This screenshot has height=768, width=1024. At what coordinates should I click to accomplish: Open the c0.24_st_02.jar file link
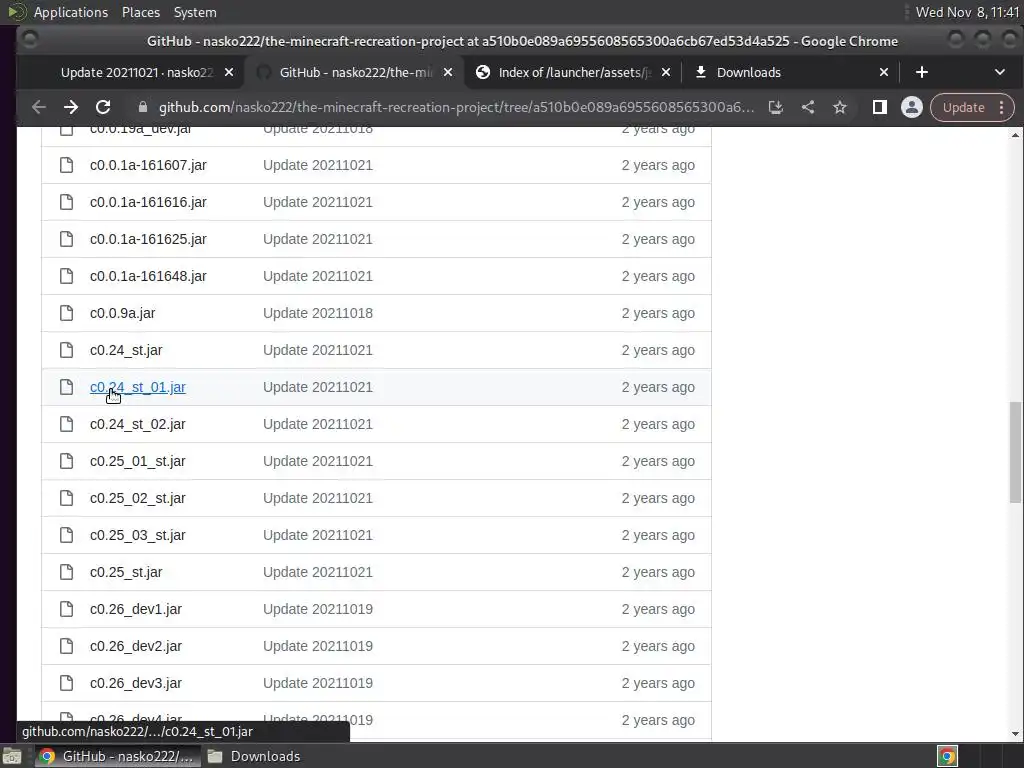[x=138, y=424]
